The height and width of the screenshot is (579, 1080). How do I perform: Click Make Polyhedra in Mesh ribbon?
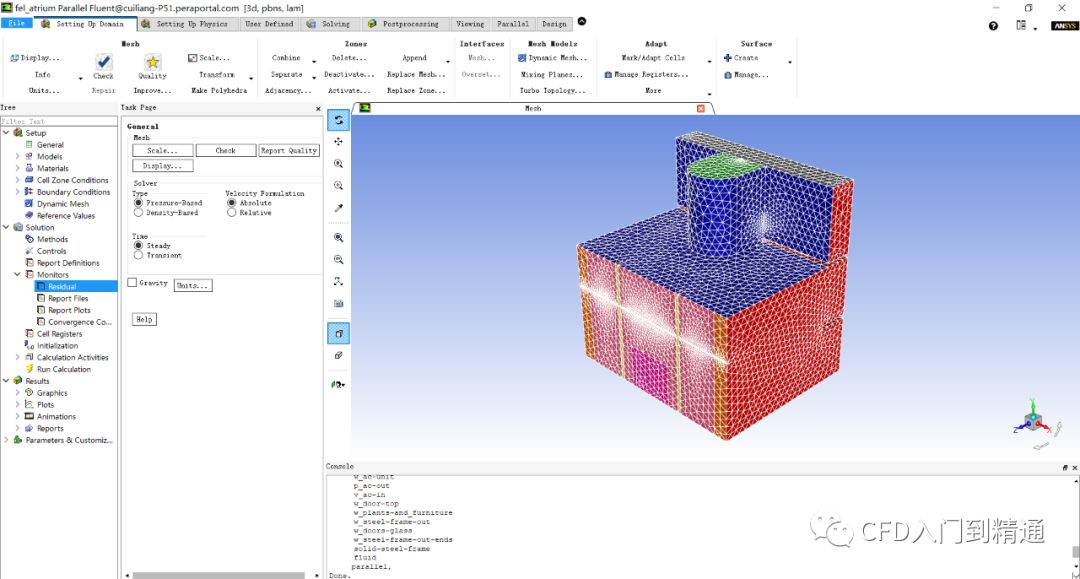click(x=219, y=90)
